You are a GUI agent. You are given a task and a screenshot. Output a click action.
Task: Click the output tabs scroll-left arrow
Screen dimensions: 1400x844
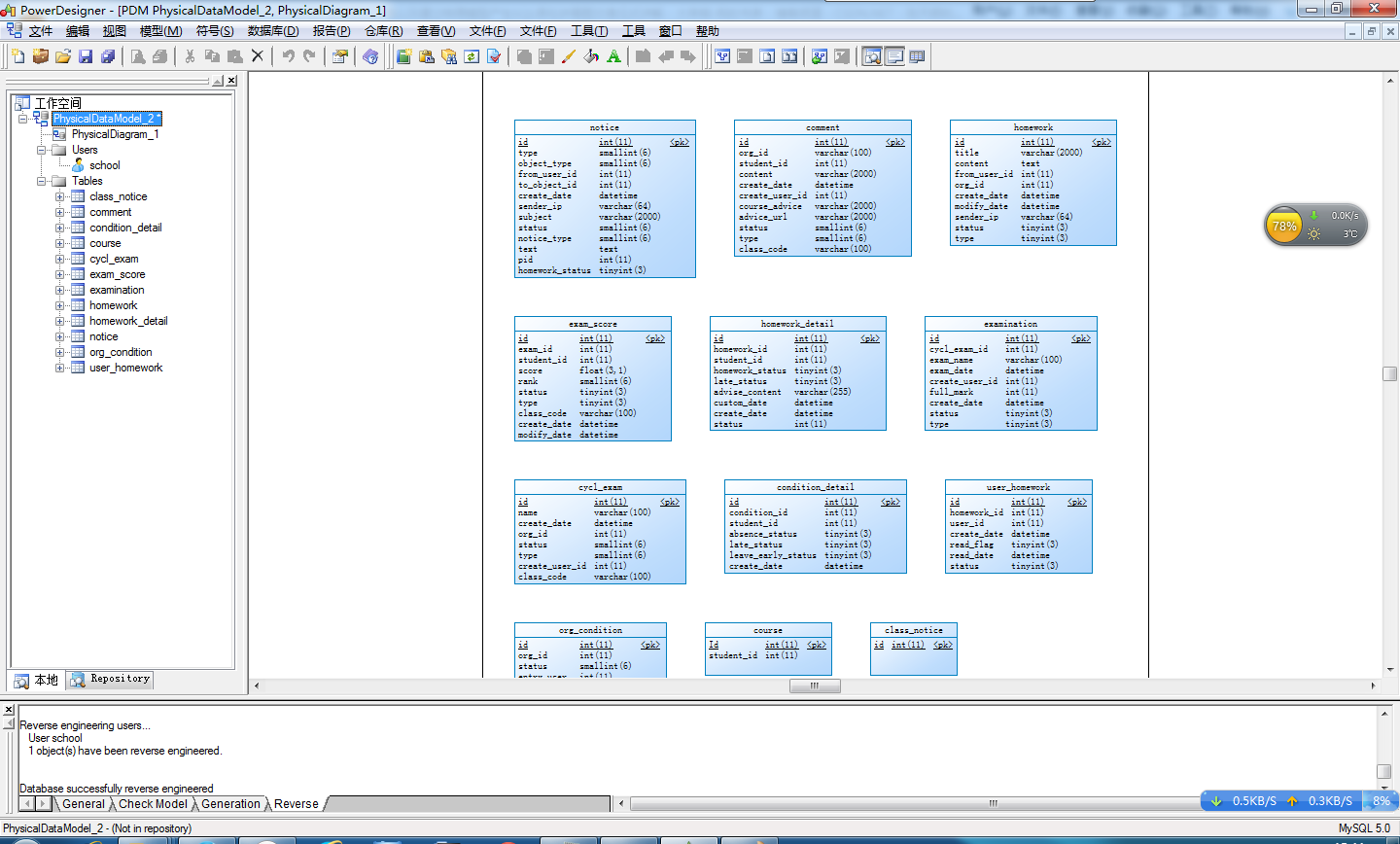click(27, 804)
